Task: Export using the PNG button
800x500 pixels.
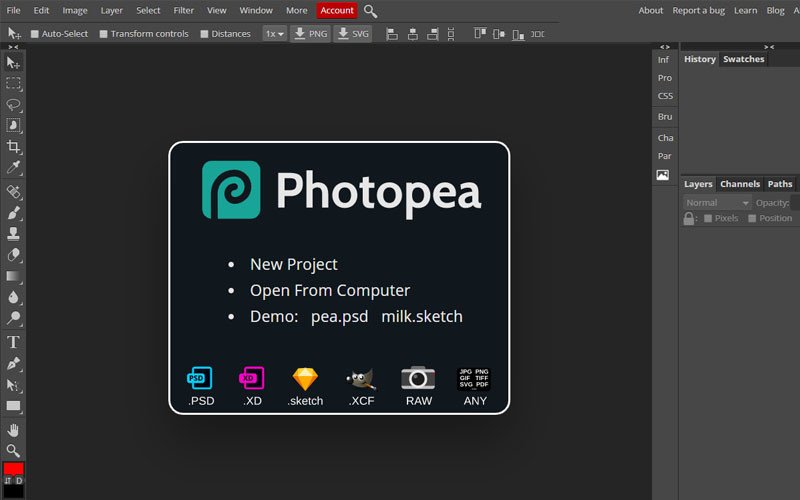Action: tap(311, 34)
